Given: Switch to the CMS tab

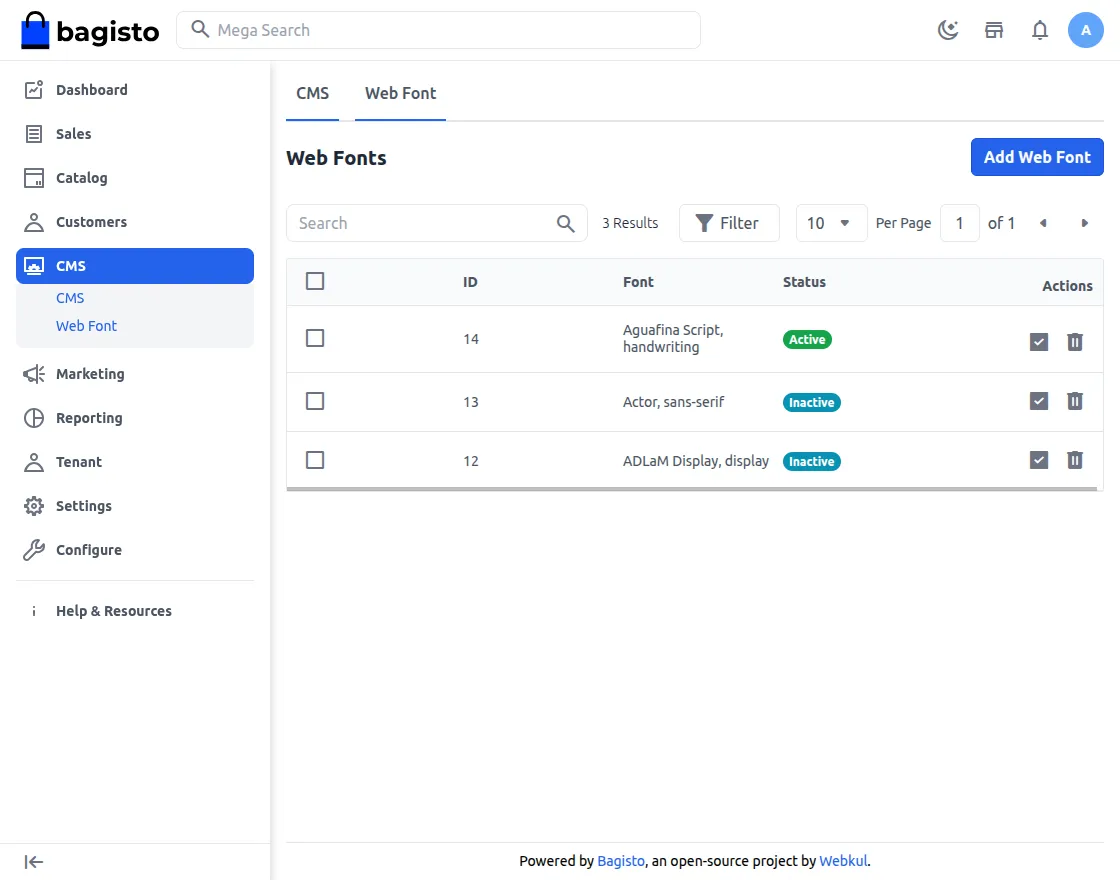Looking at the screenshot, I should (x=313, y=94).
